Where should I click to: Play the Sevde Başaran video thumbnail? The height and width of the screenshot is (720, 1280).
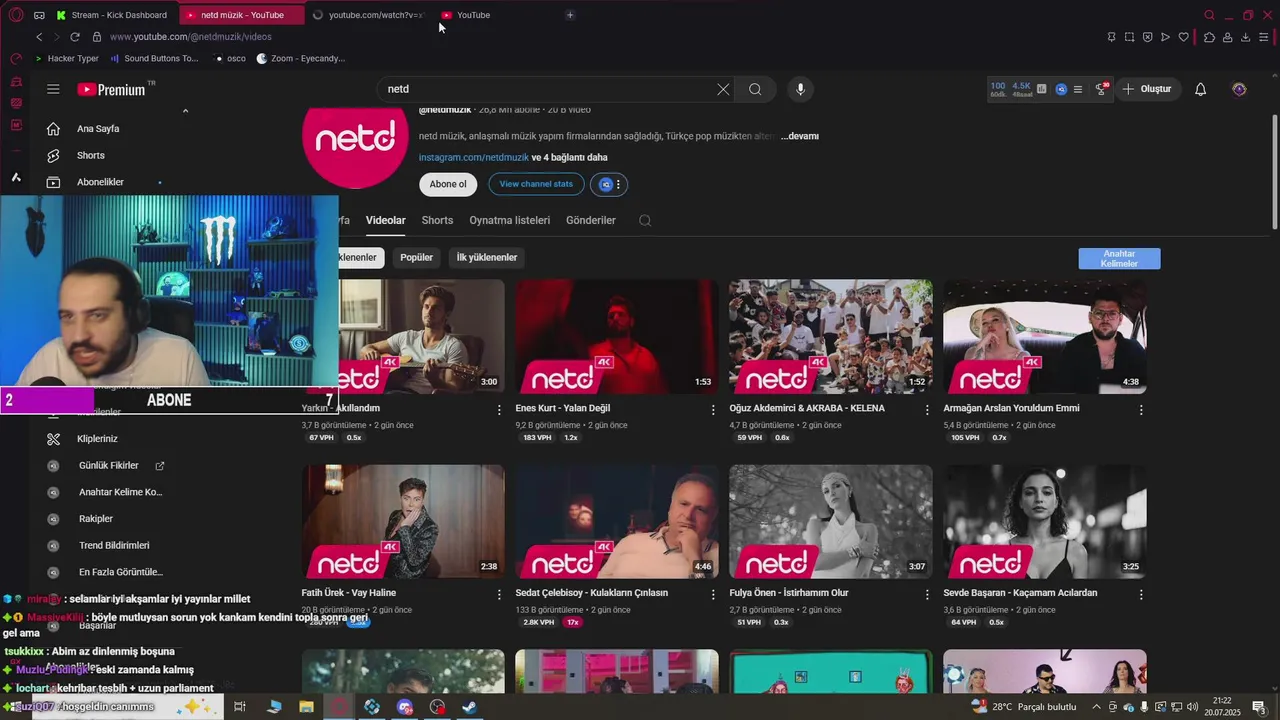(x=1044, y=521)
